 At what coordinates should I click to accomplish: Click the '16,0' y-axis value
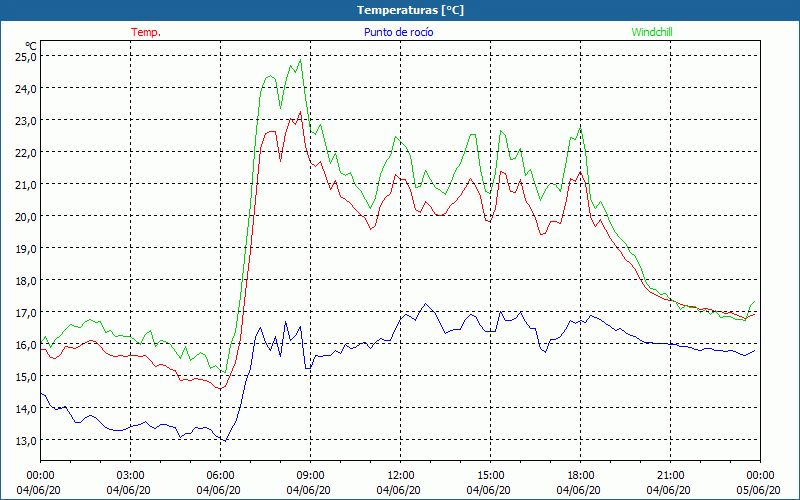26,345
